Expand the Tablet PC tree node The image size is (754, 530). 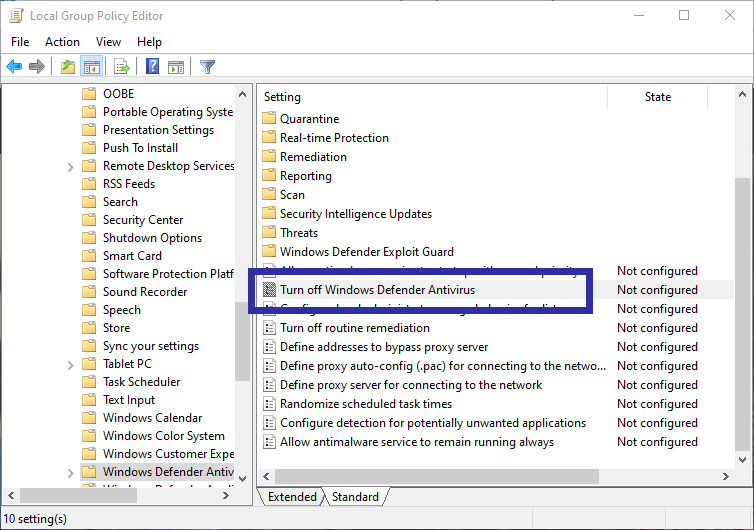[71, 365]
